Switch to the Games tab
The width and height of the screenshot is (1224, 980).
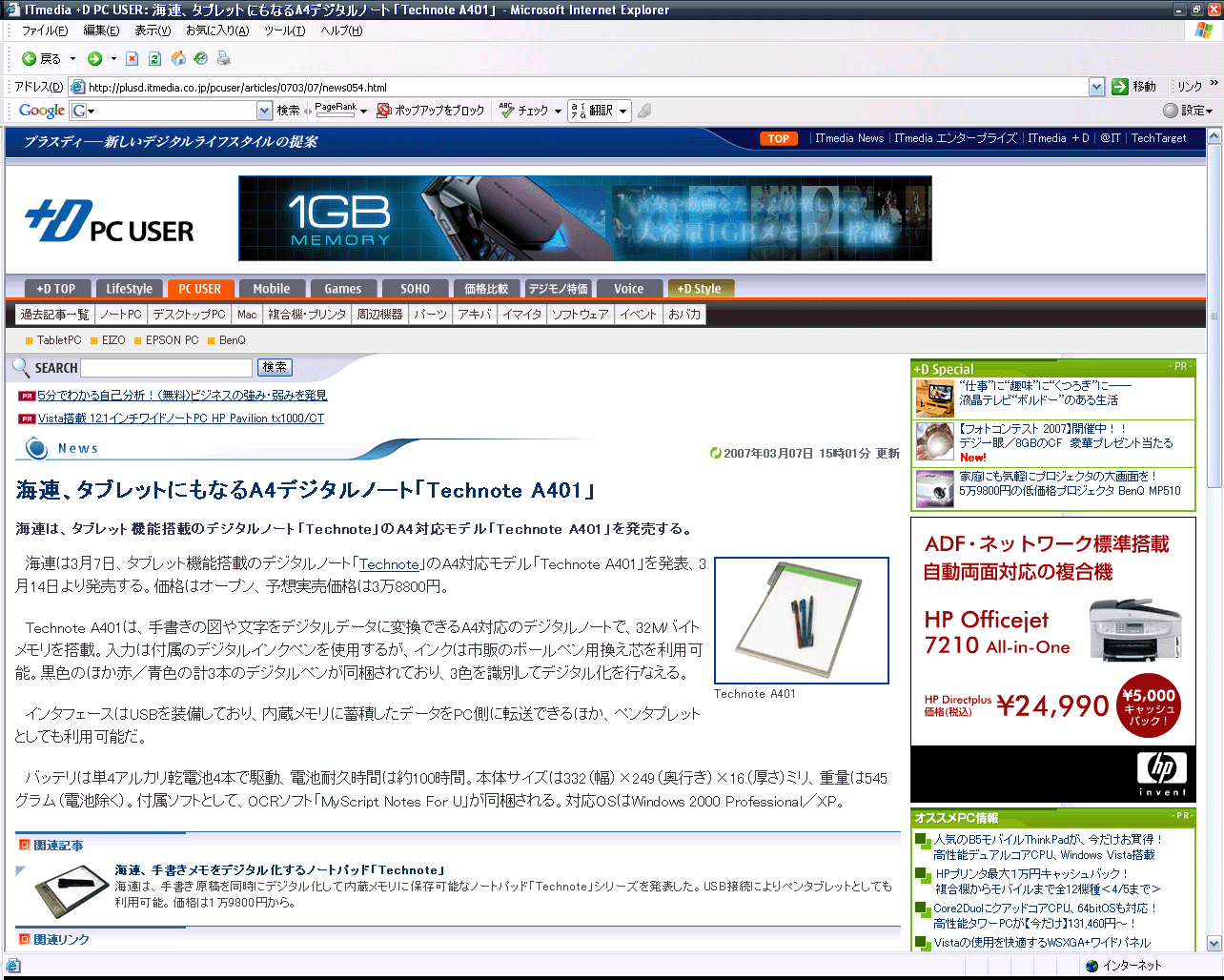(x=343, y=289)
